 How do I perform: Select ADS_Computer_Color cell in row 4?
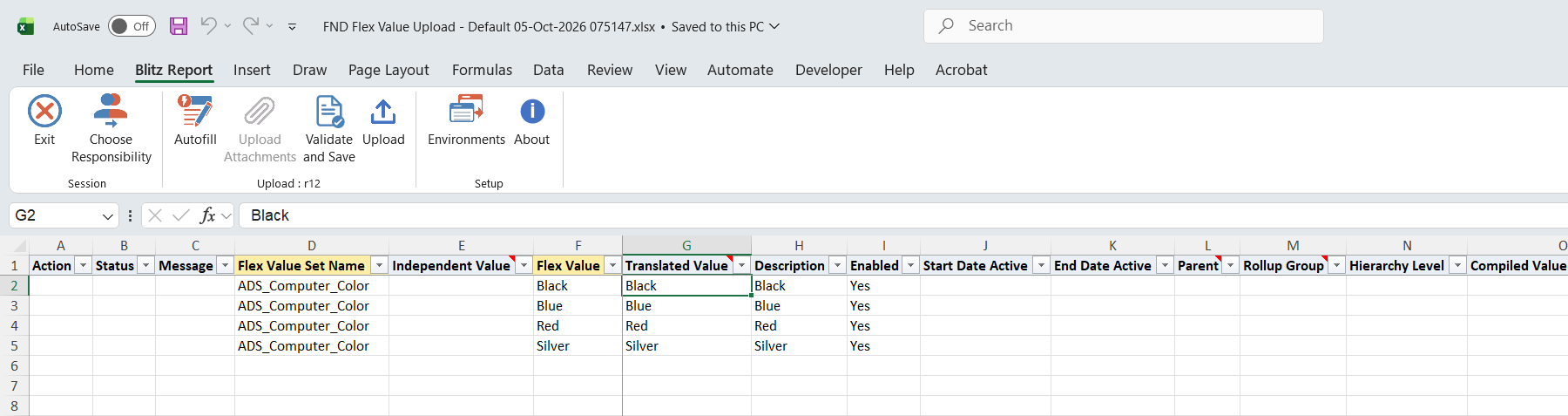click(x=312, y=326)
